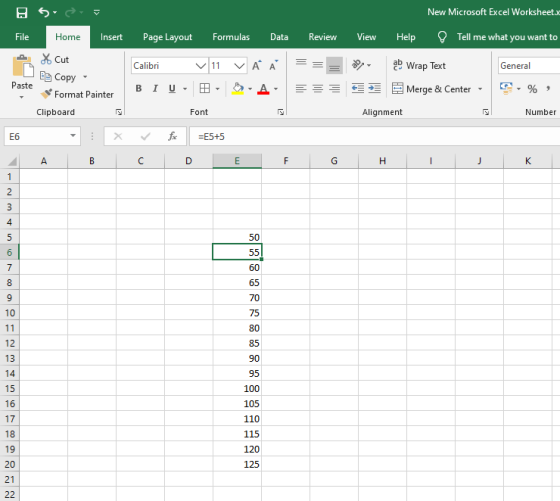Open font color picker arrow
The height and width of the screenshot is (501, 560).
tap(276, 89)
